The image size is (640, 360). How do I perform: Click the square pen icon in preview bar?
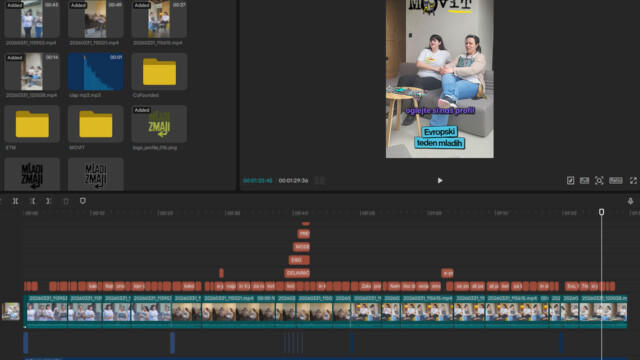(570, 180)
